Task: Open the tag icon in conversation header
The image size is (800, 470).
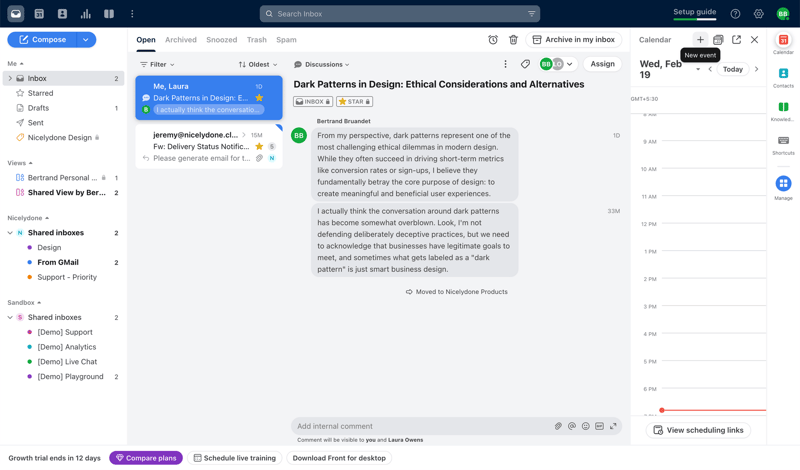Action: [526, 64]
